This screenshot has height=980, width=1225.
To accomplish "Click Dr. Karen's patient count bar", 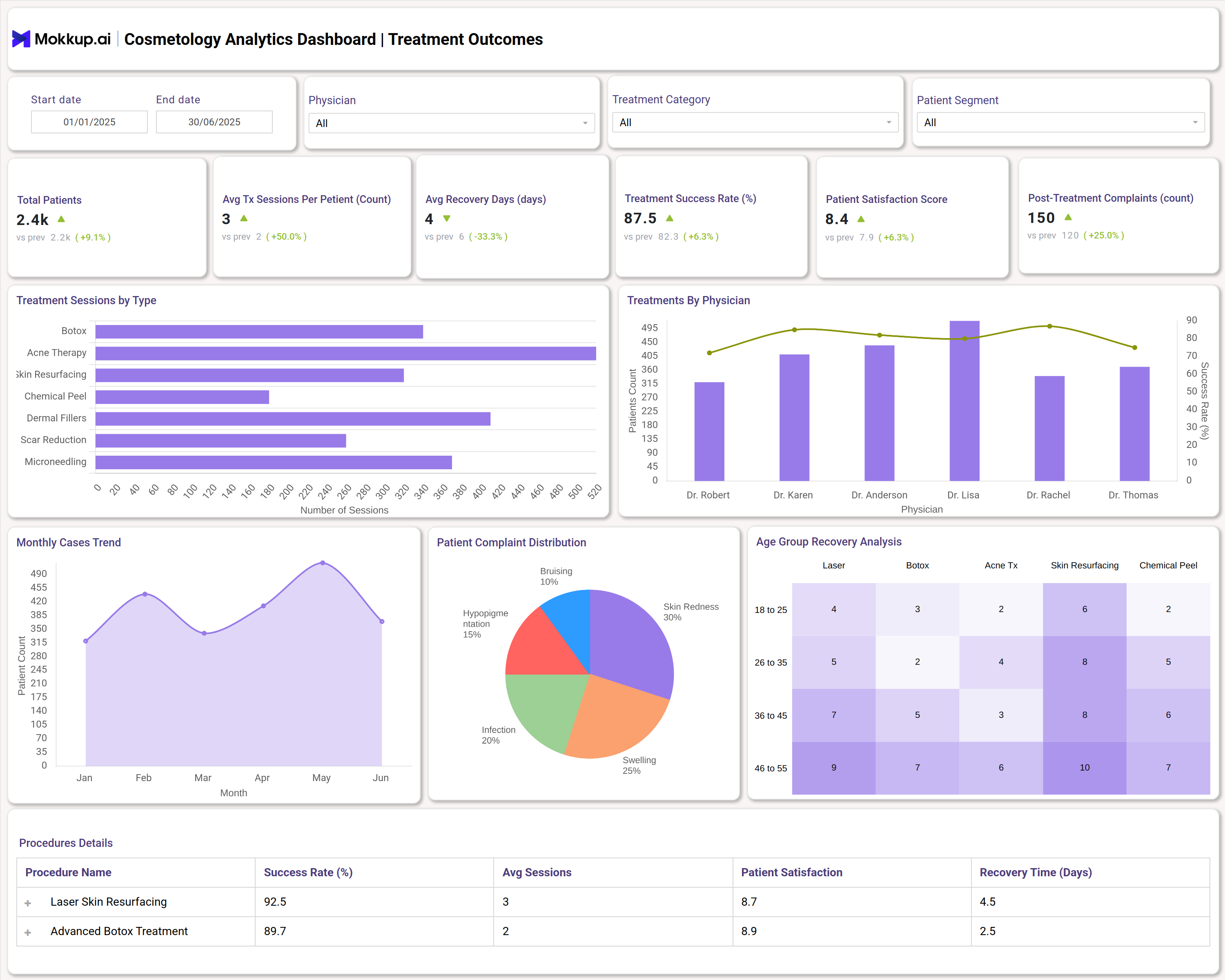I will point(794,418).
